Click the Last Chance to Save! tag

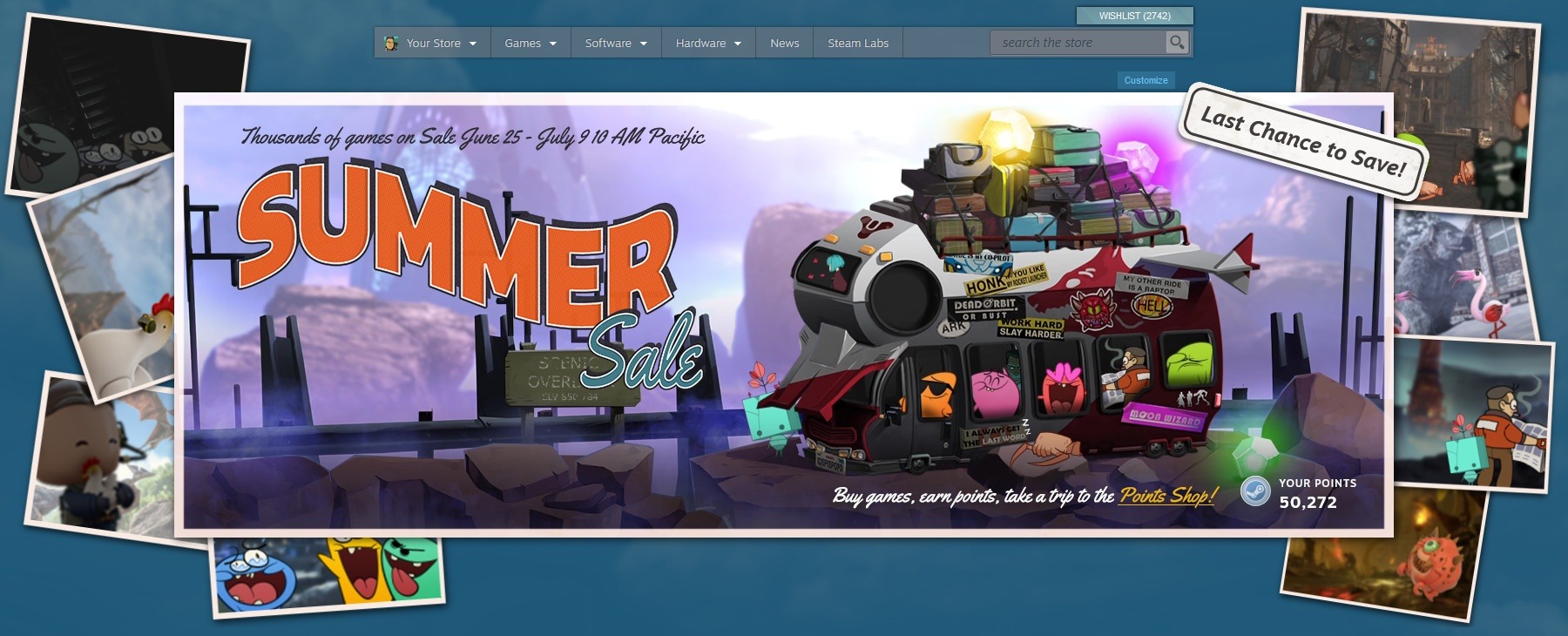pyautogui.click(x=1304, y=141)
